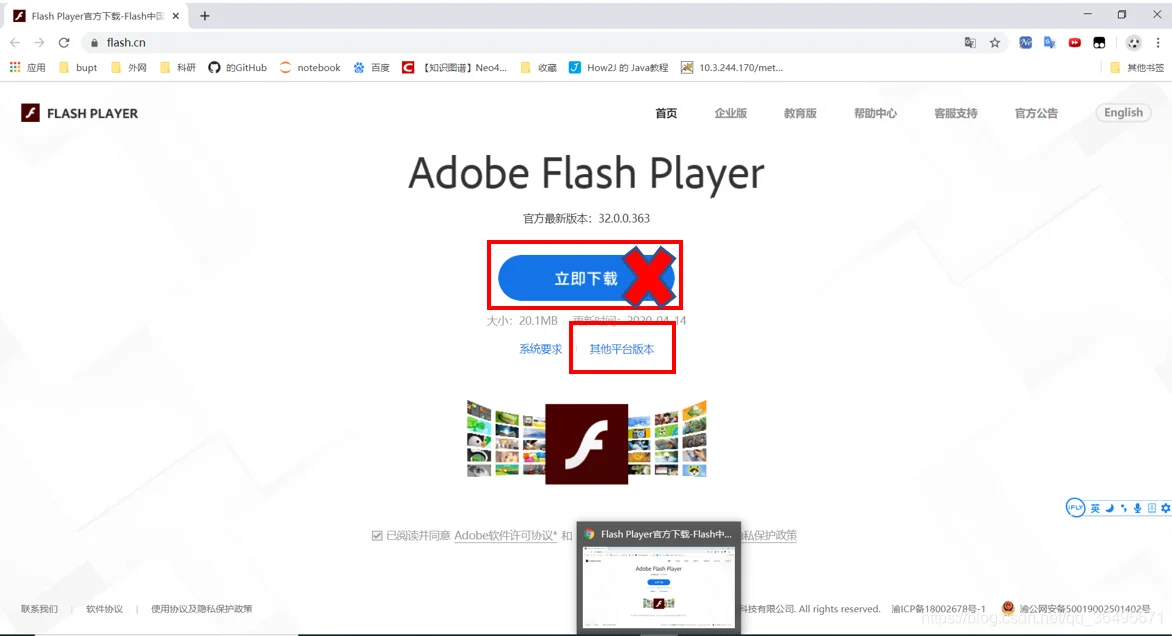This screenshot has width=1172, height=636.
Task: Expand the 科研 bookmark folder
Action: pos(178,67)
